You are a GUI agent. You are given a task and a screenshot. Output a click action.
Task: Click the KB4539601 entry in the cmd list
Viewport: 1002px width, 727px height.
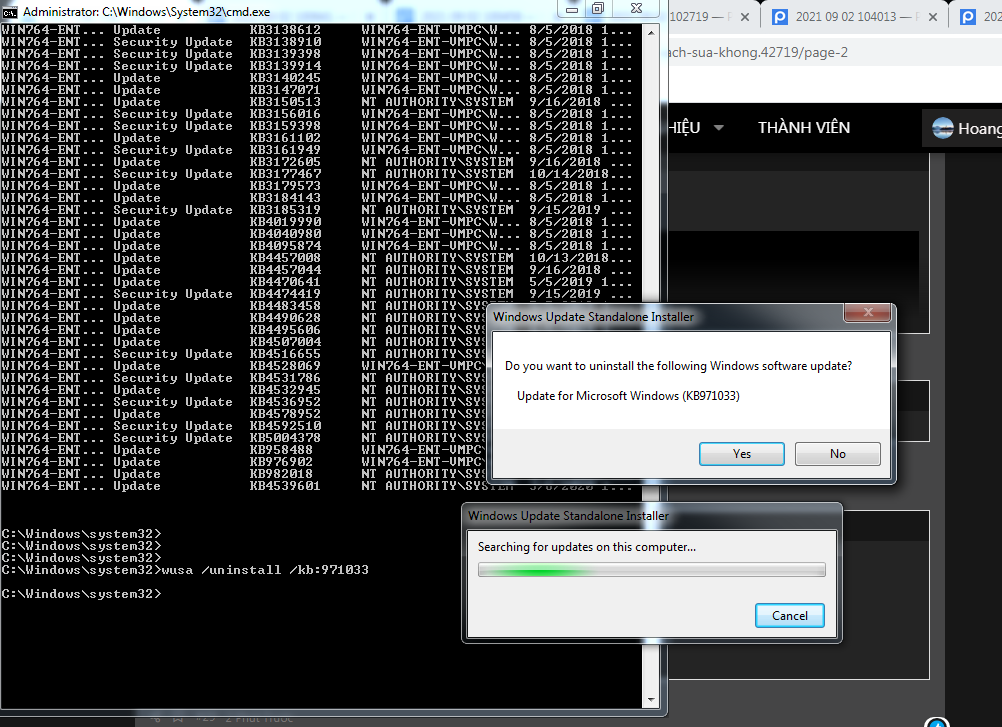tap(285, 486)
